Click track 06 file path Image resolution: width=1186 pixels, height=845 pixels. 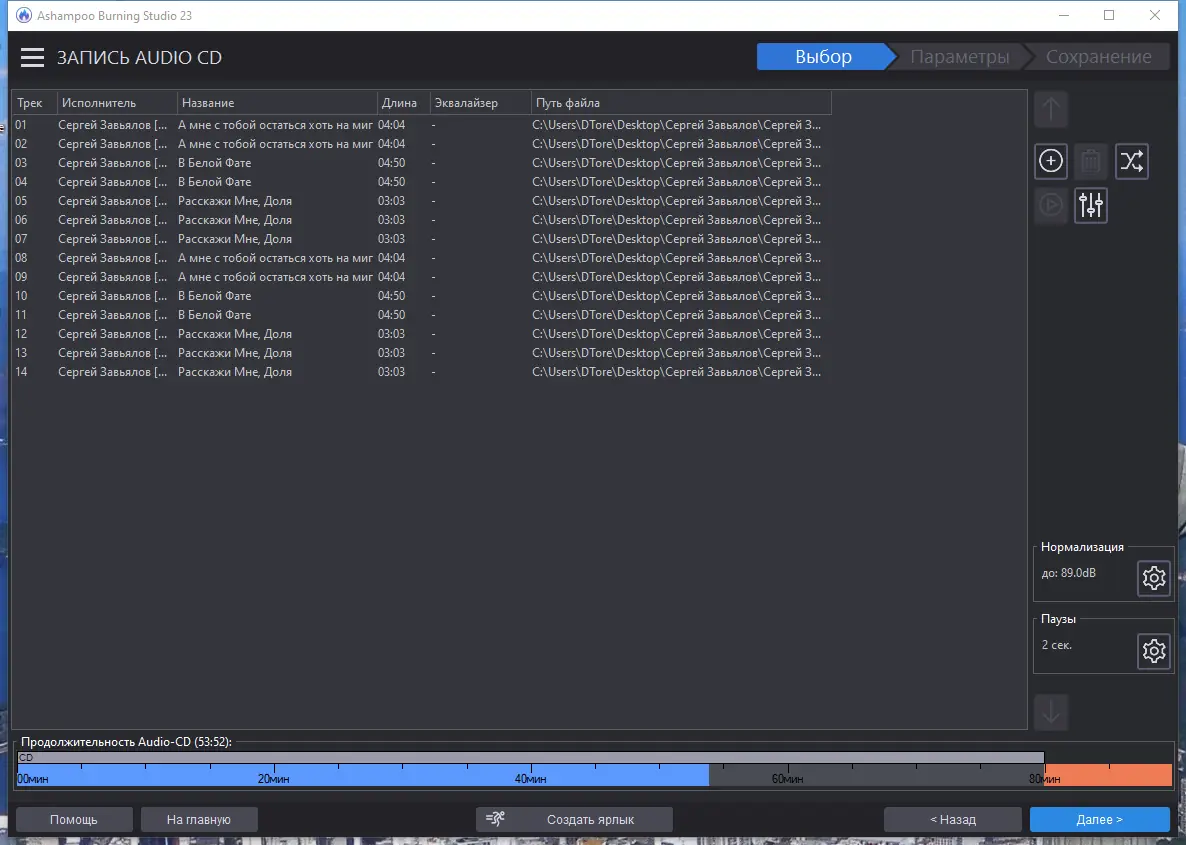tap(676, 220)
